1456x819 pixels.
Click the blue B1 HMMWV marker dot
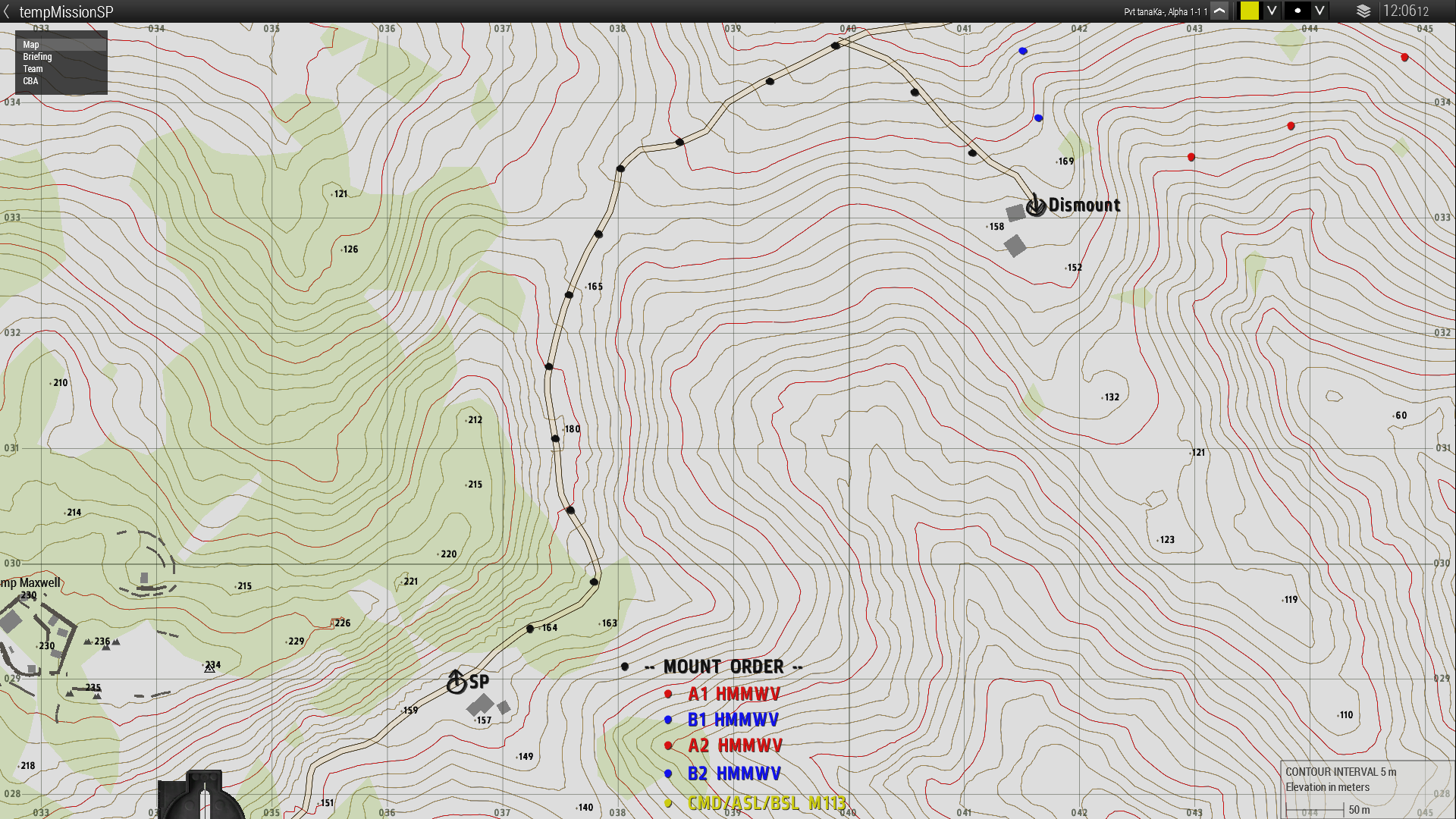pyautogui.click(x=668, y=720)
